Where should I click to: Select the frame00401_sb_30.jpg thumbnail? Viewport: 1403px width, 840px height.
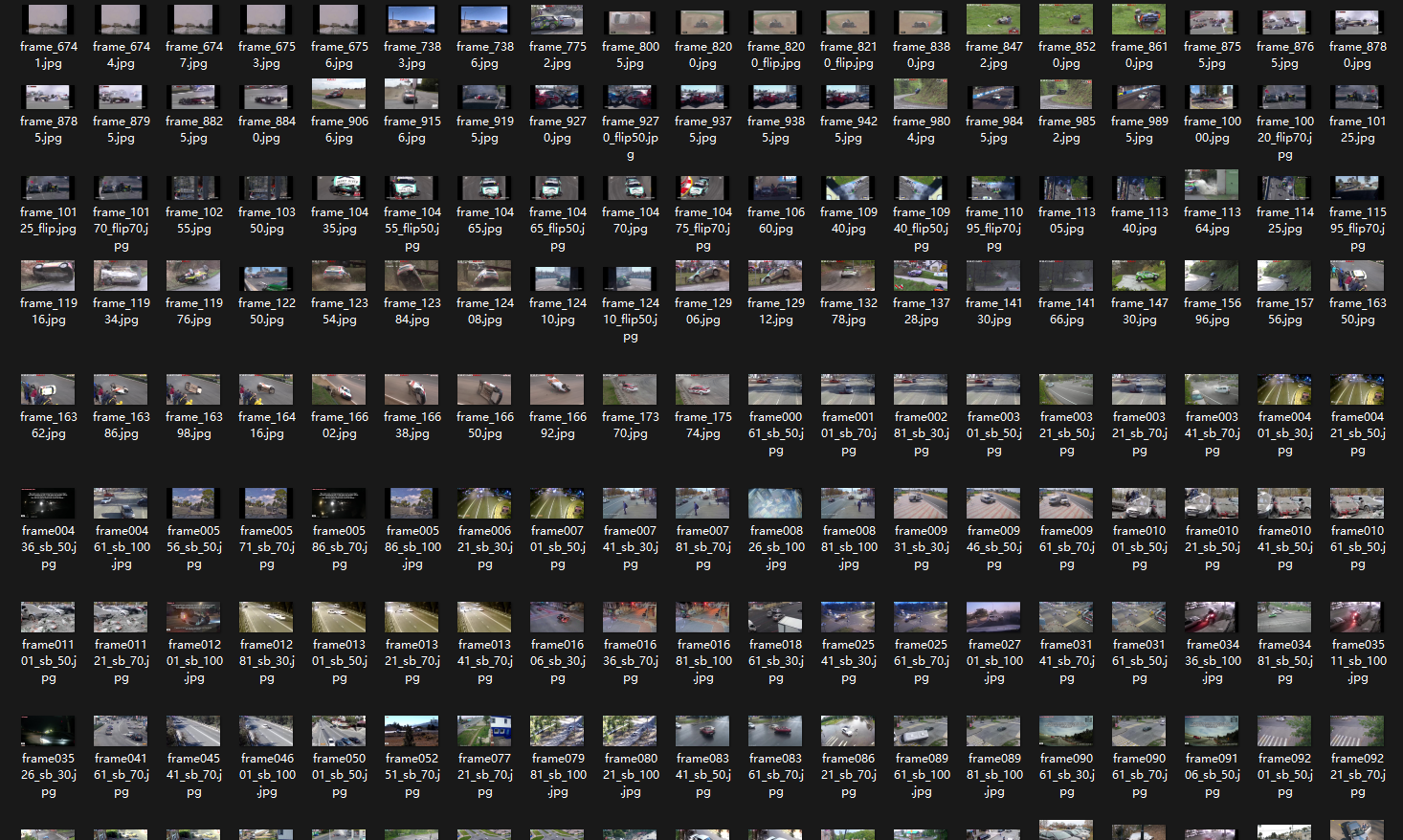point(1284,390)
